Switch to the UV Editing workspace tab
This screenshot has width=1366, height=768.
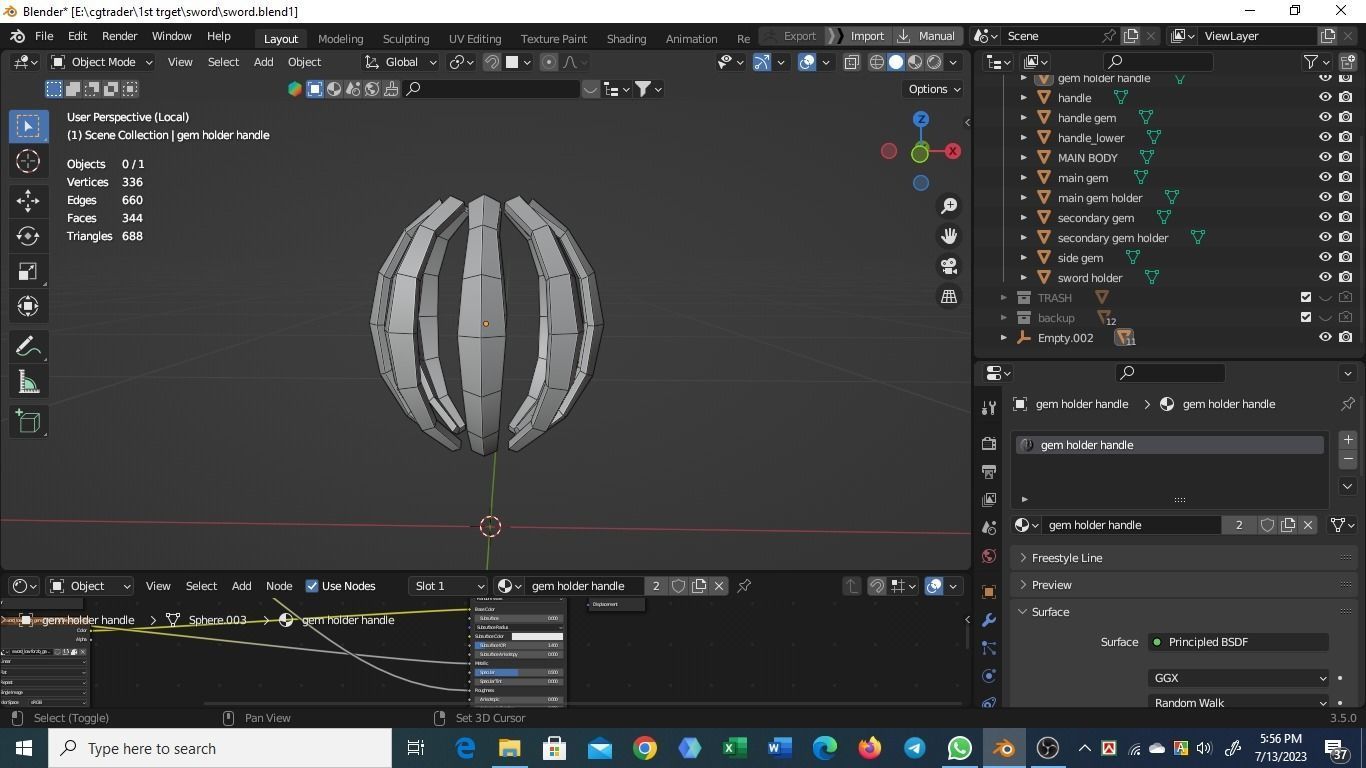click(475, 38)
